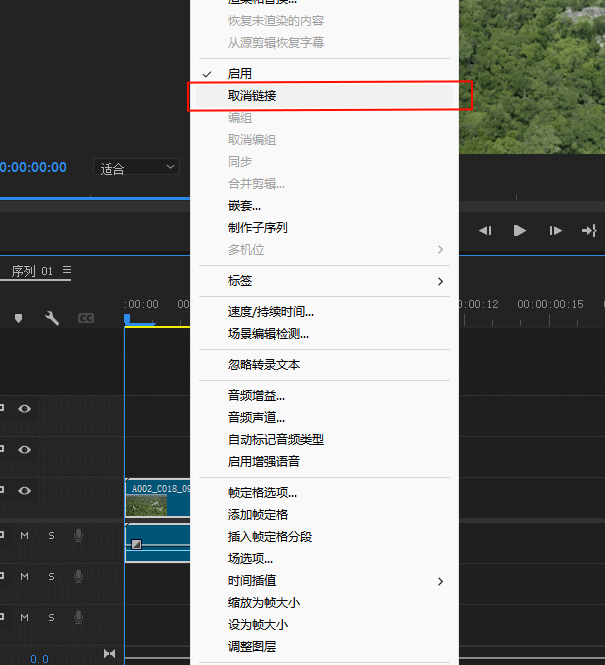This screenshot has width=605, height=665.
Task: Hide the topmost video track with eye icon
Action: (x=25, y=408)
